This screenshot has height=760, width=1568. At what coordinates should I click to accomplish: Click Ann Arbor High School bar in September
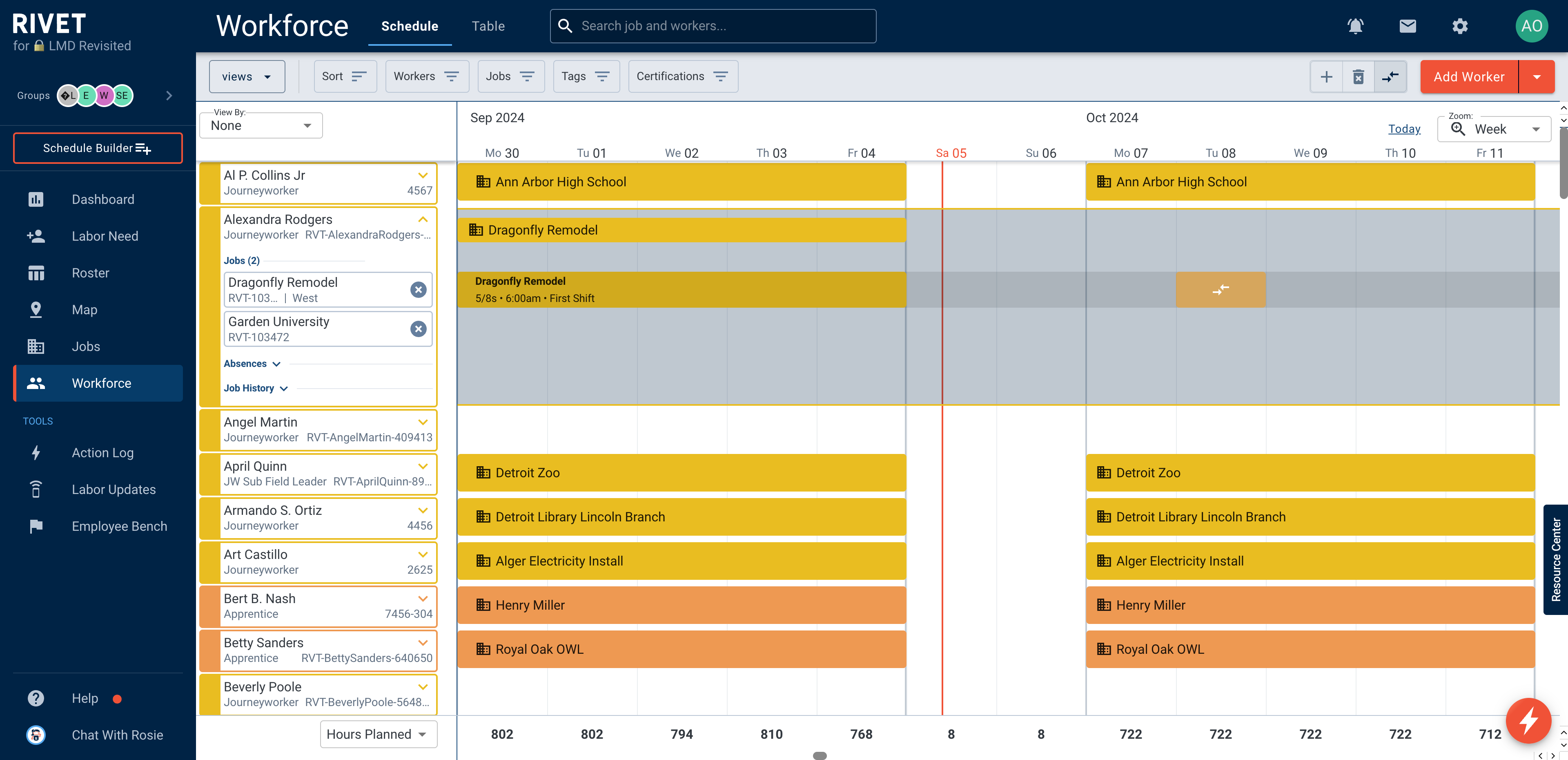[x=681, y=181]
